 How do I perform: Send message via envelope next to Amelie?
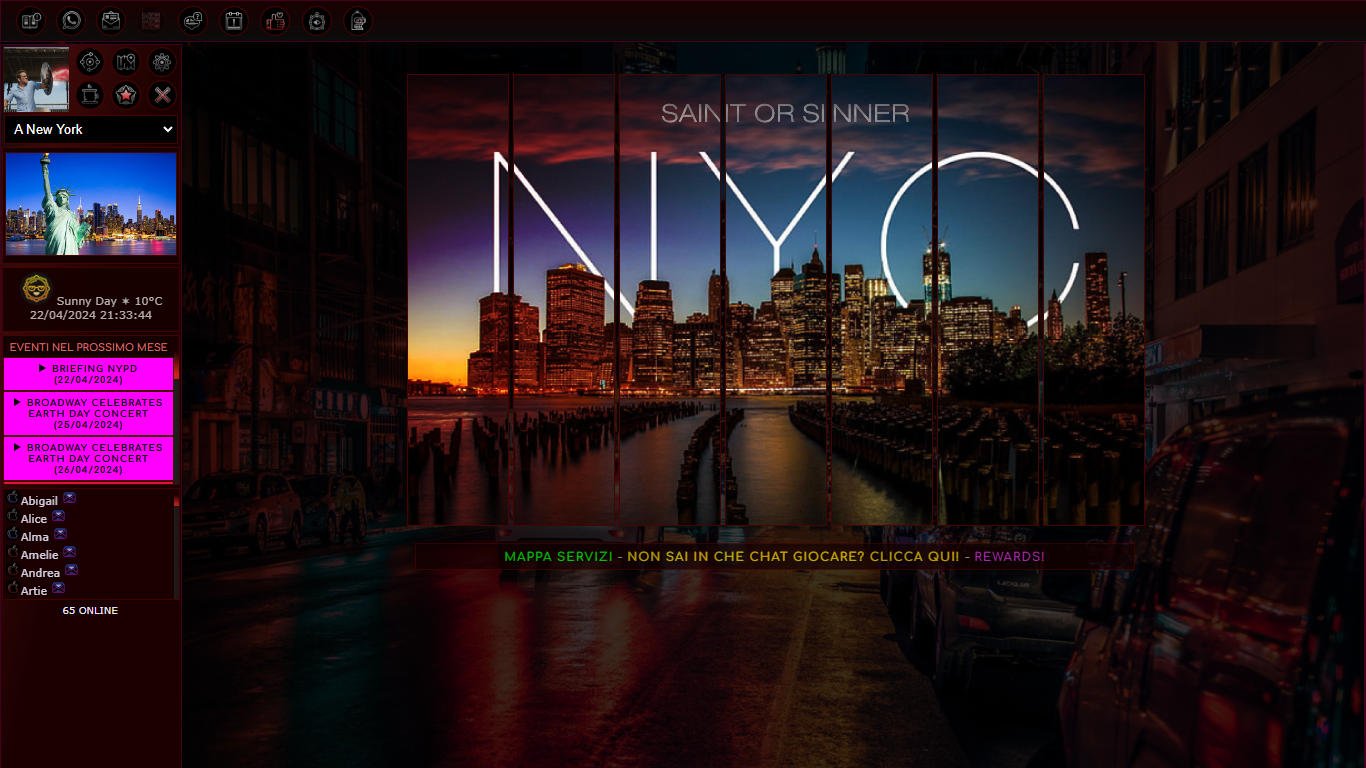point(70,552)
